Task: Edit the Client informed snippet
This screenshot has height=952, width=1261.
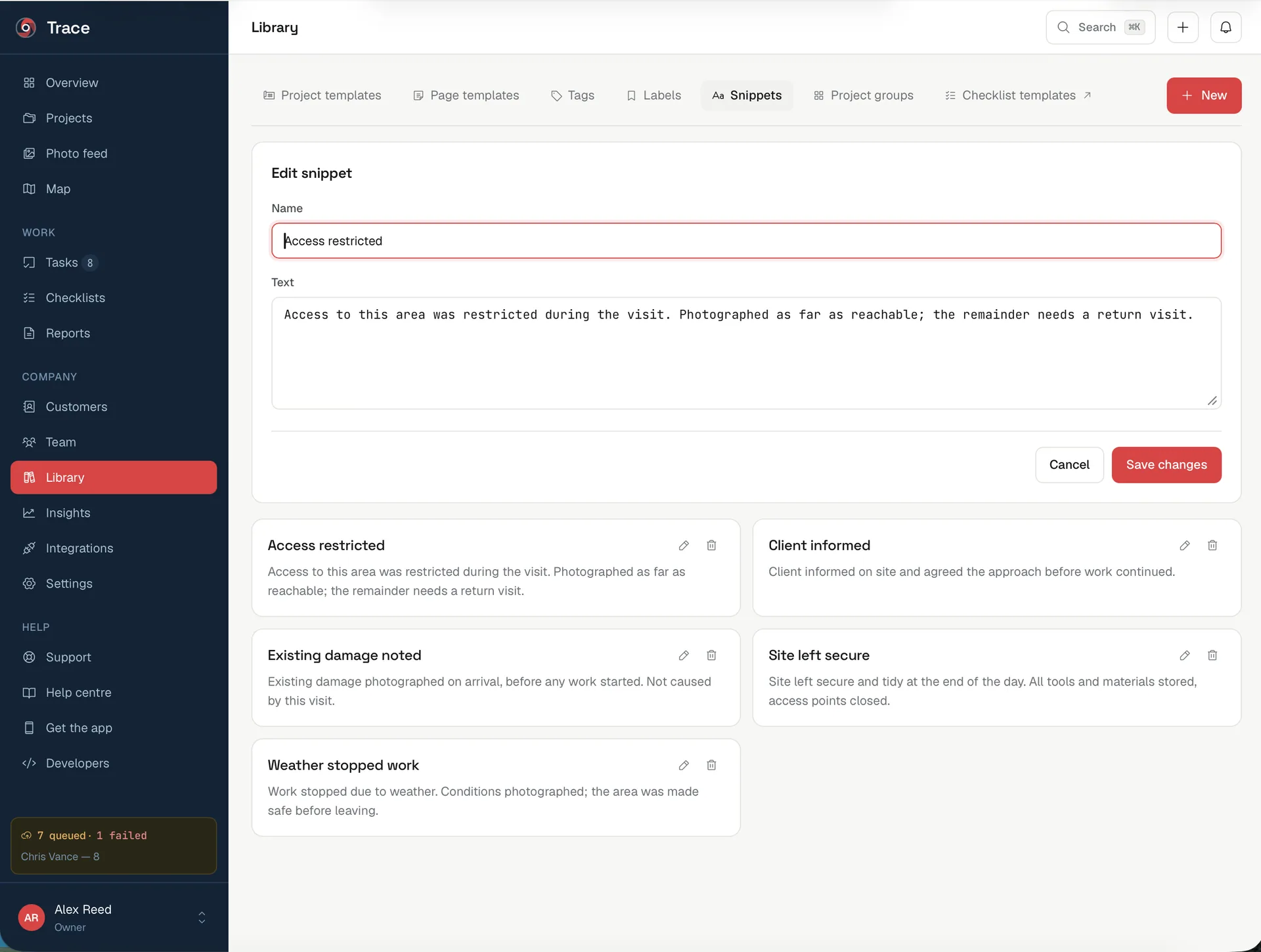Action: [x=1185, y=546]
